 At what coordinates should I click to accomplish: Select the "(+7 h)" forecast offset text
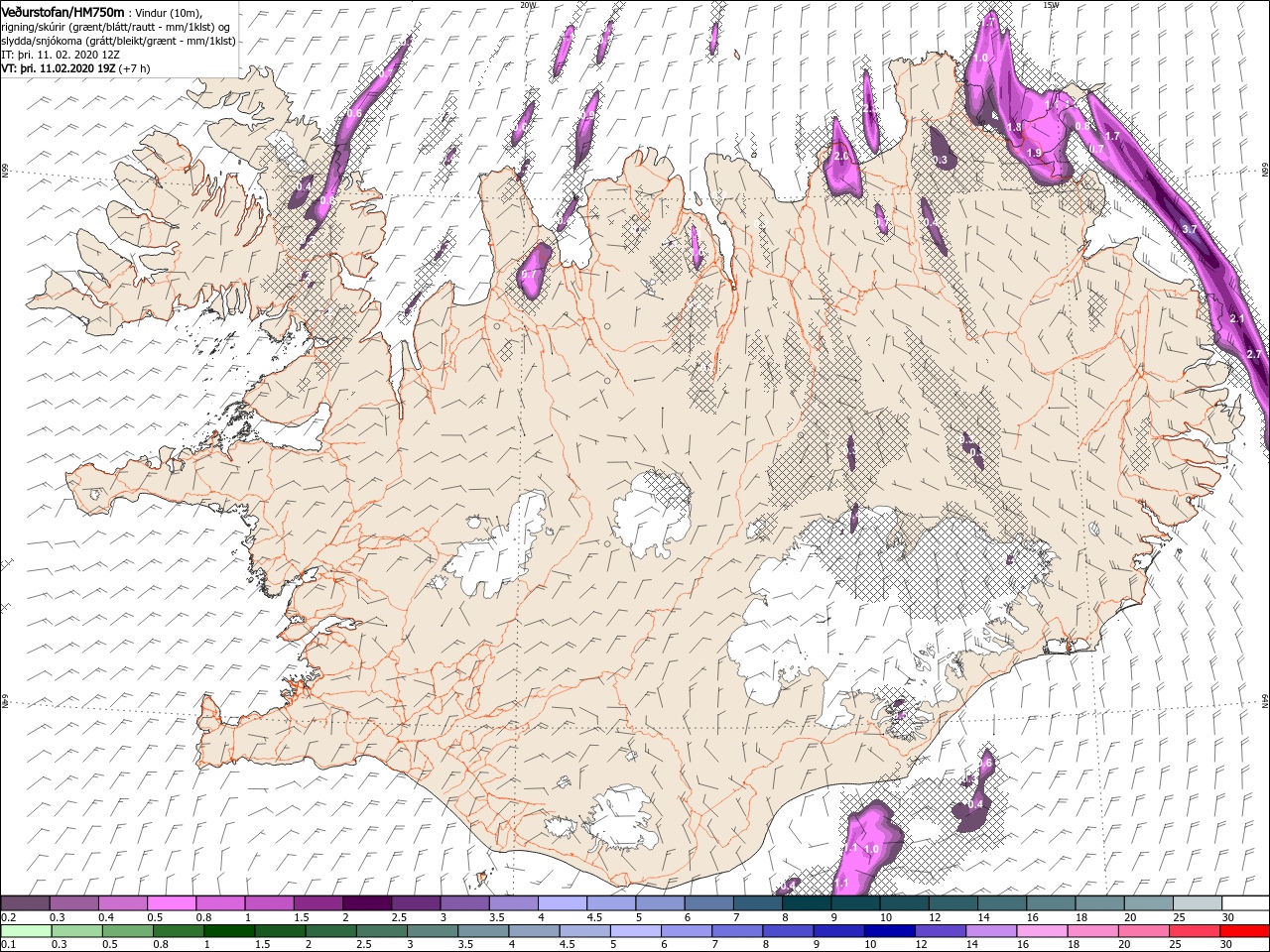coord(135,68)
